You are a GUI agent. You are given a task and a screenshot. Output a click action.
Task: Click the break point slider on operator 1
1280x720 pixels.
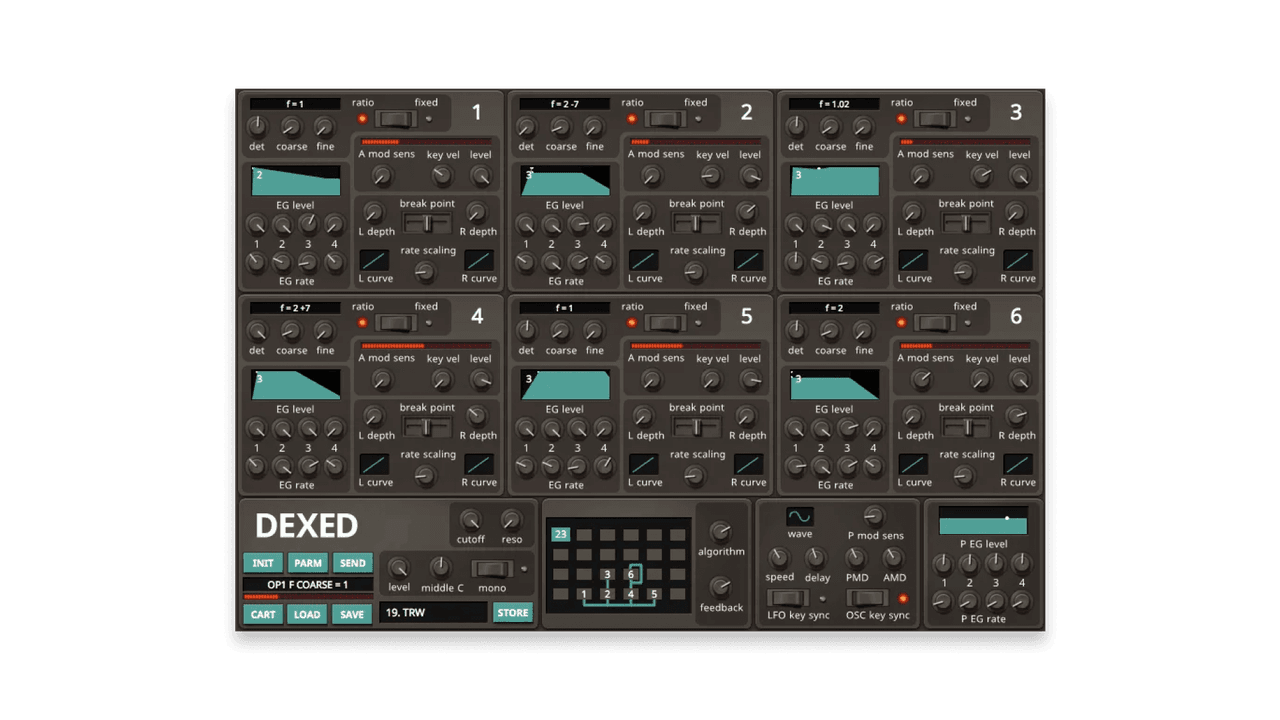tap(427, 222)
